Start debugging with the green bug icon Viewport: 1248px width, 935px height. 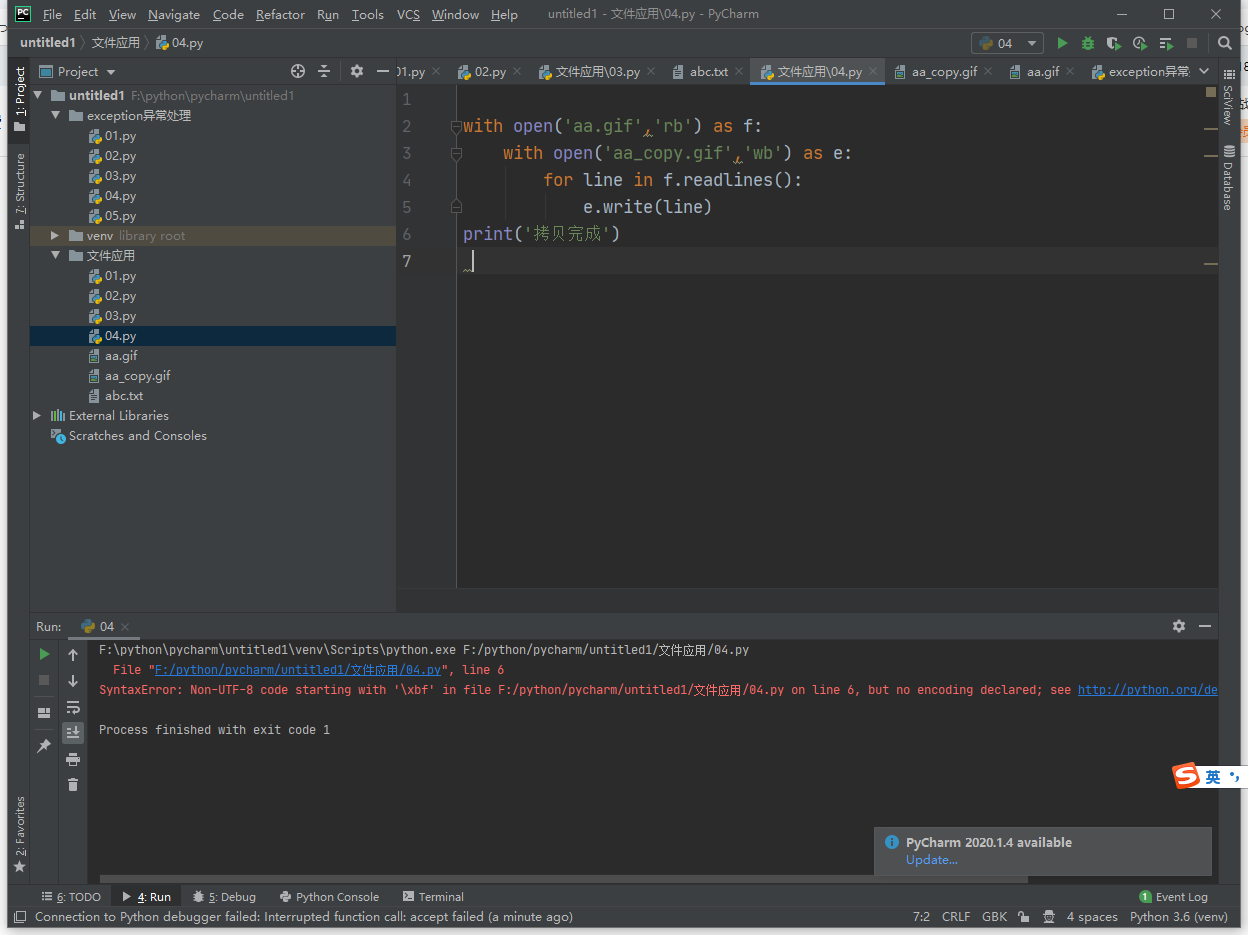click(x=1088, y=43)
